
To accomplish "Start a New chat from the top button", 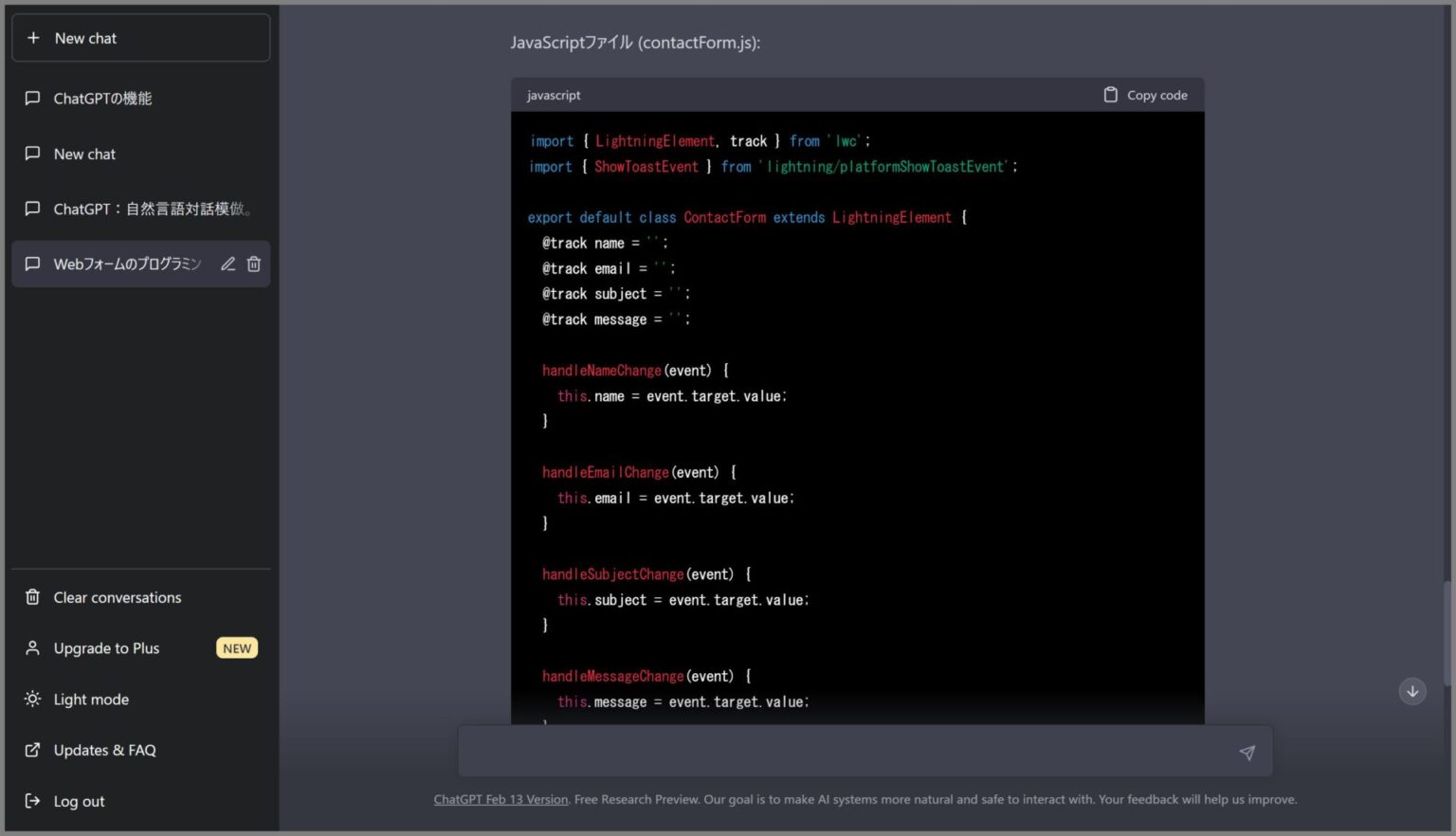I will click(x=140, y=38).
